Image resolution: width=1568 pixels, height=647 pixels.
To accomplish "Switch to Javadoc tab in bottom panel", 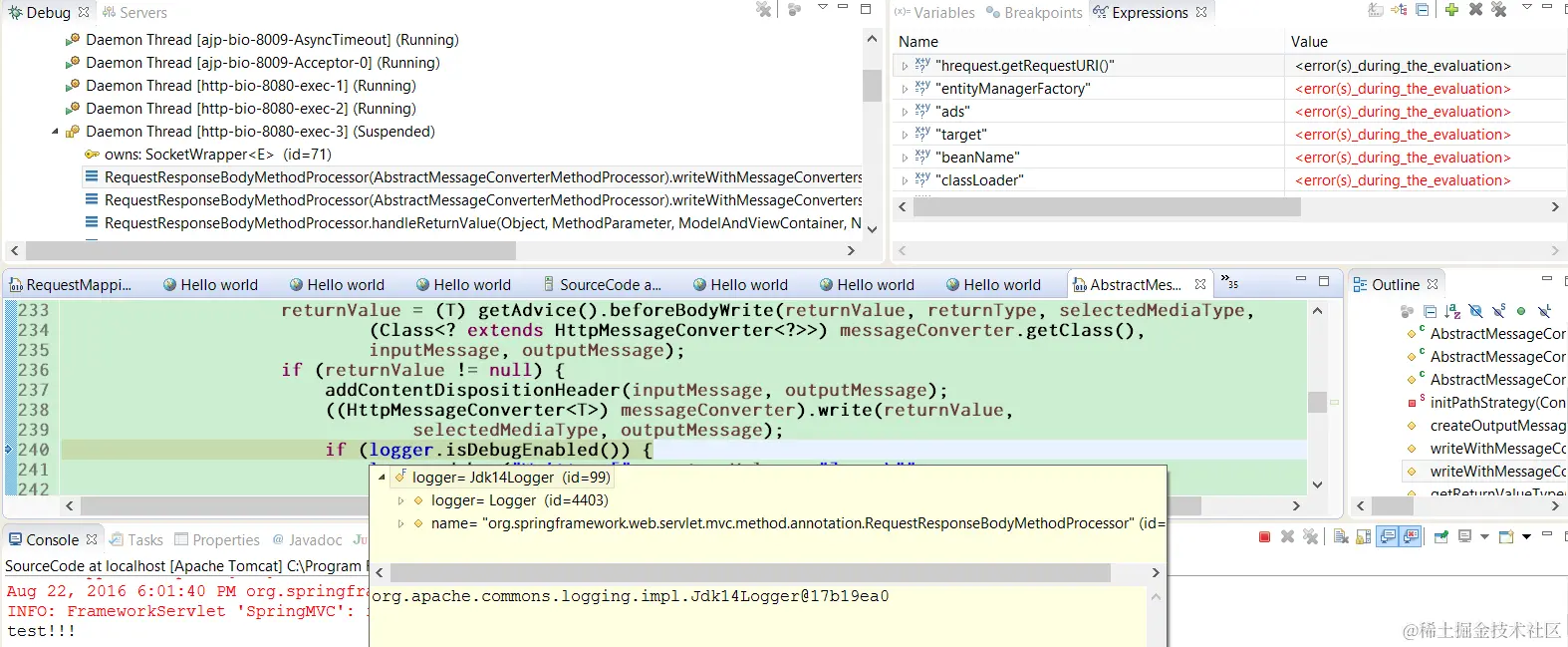I will tap(307, 539).
